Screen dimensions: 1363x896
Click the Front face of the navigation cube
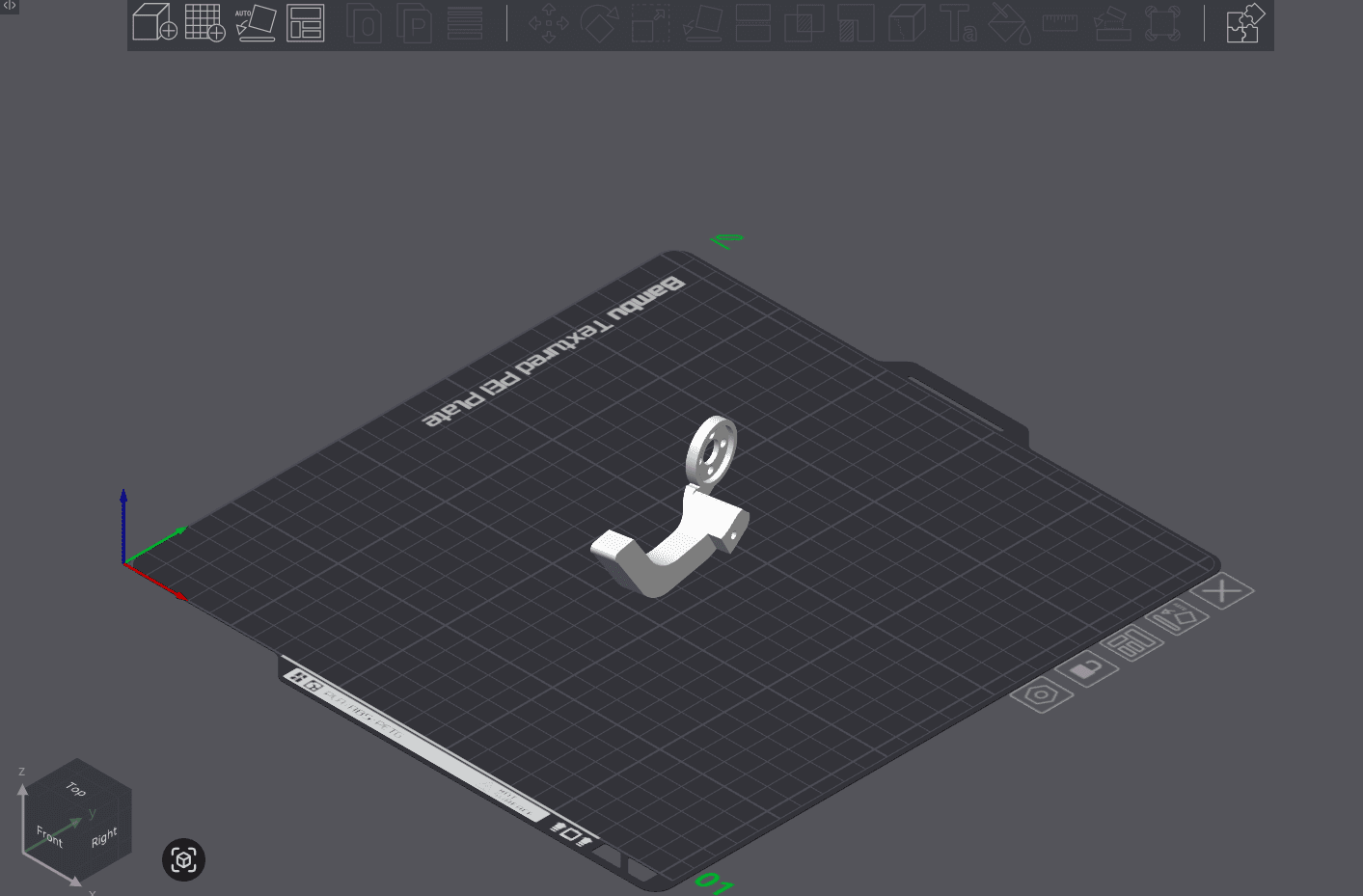[48, 836]
